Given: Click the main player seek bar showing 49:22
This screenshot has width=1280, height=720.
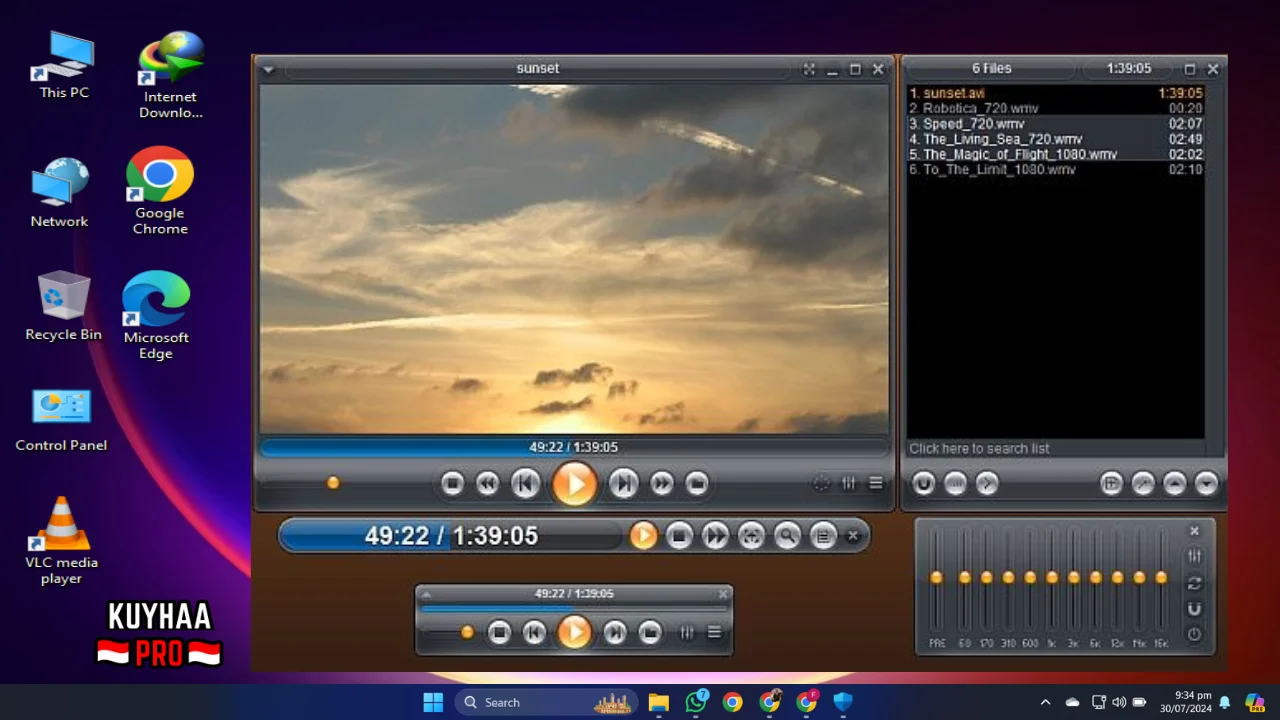Looking at the screenshot, I should 574,447.
